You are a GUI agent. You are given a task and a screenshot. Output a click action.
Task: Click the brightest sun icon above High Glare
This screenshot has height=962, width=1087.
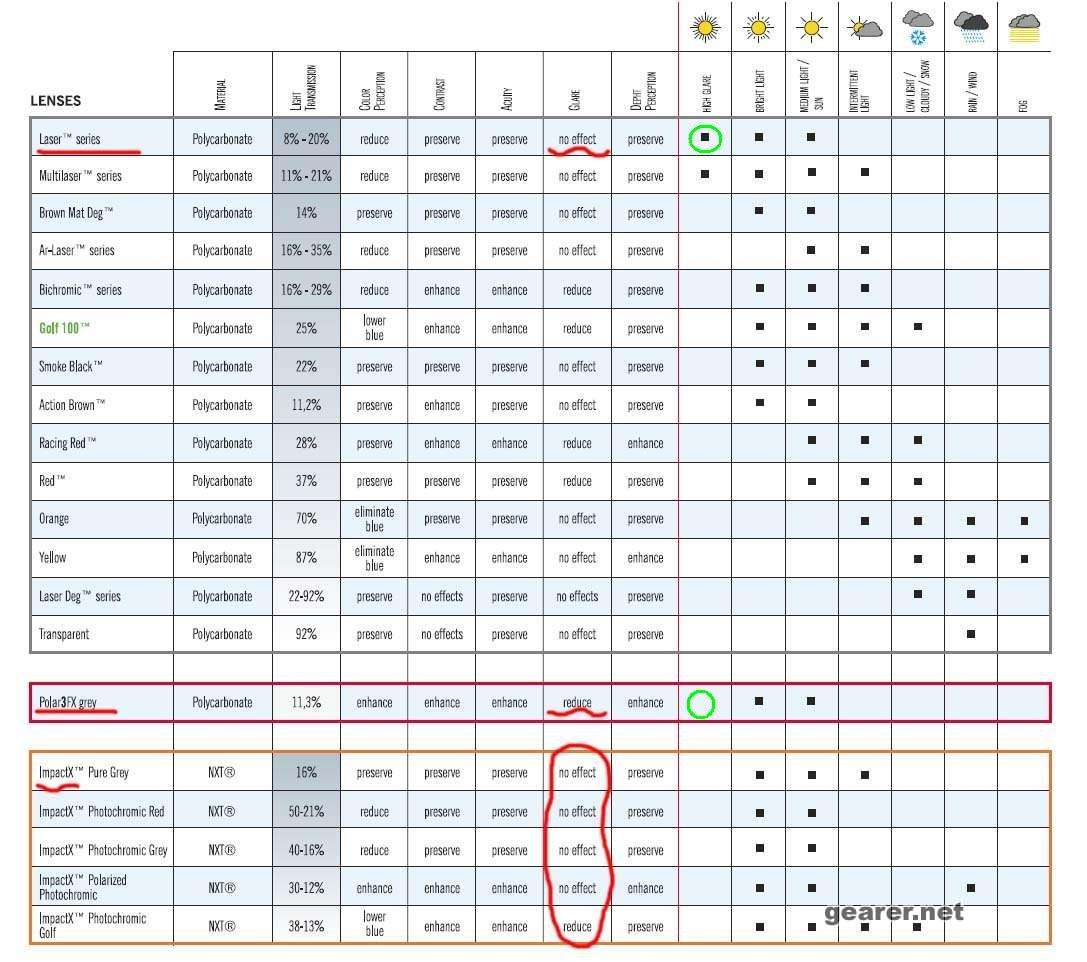point(705,28)
